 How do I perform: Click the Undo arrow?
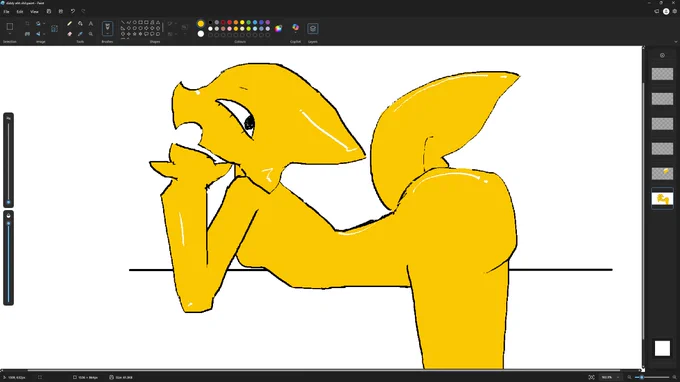click(x=72, y=12)
